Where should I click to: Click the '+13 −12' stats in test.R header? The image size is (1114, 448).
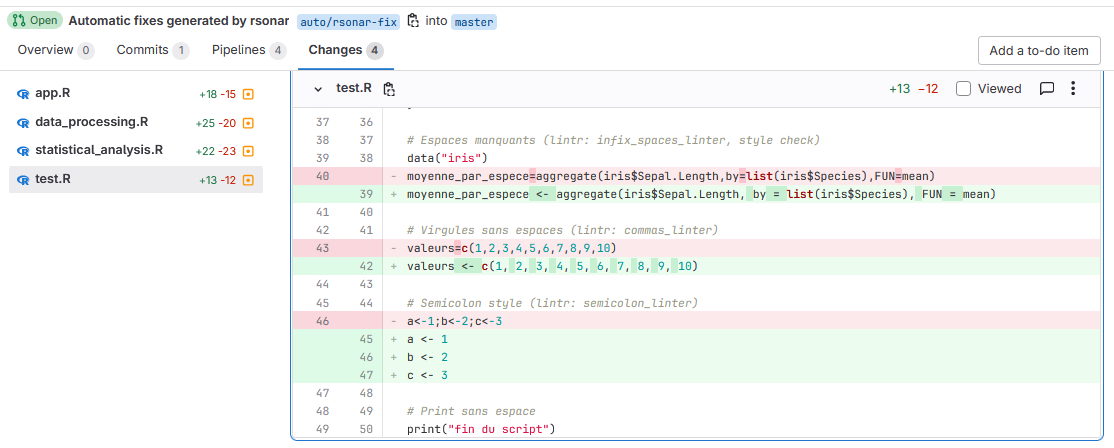(914, 89)
